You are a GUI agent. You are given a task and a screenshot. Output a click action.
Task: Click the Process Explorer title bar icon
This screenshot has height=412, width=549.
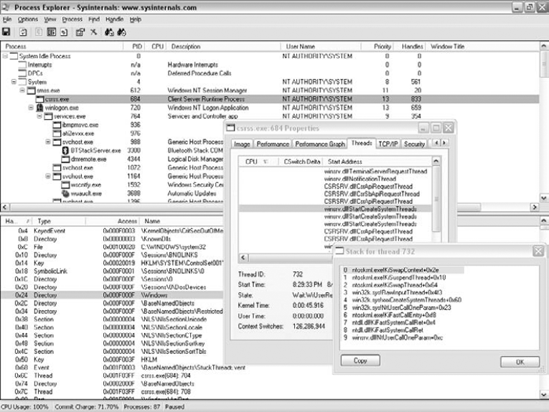point(6,7)
